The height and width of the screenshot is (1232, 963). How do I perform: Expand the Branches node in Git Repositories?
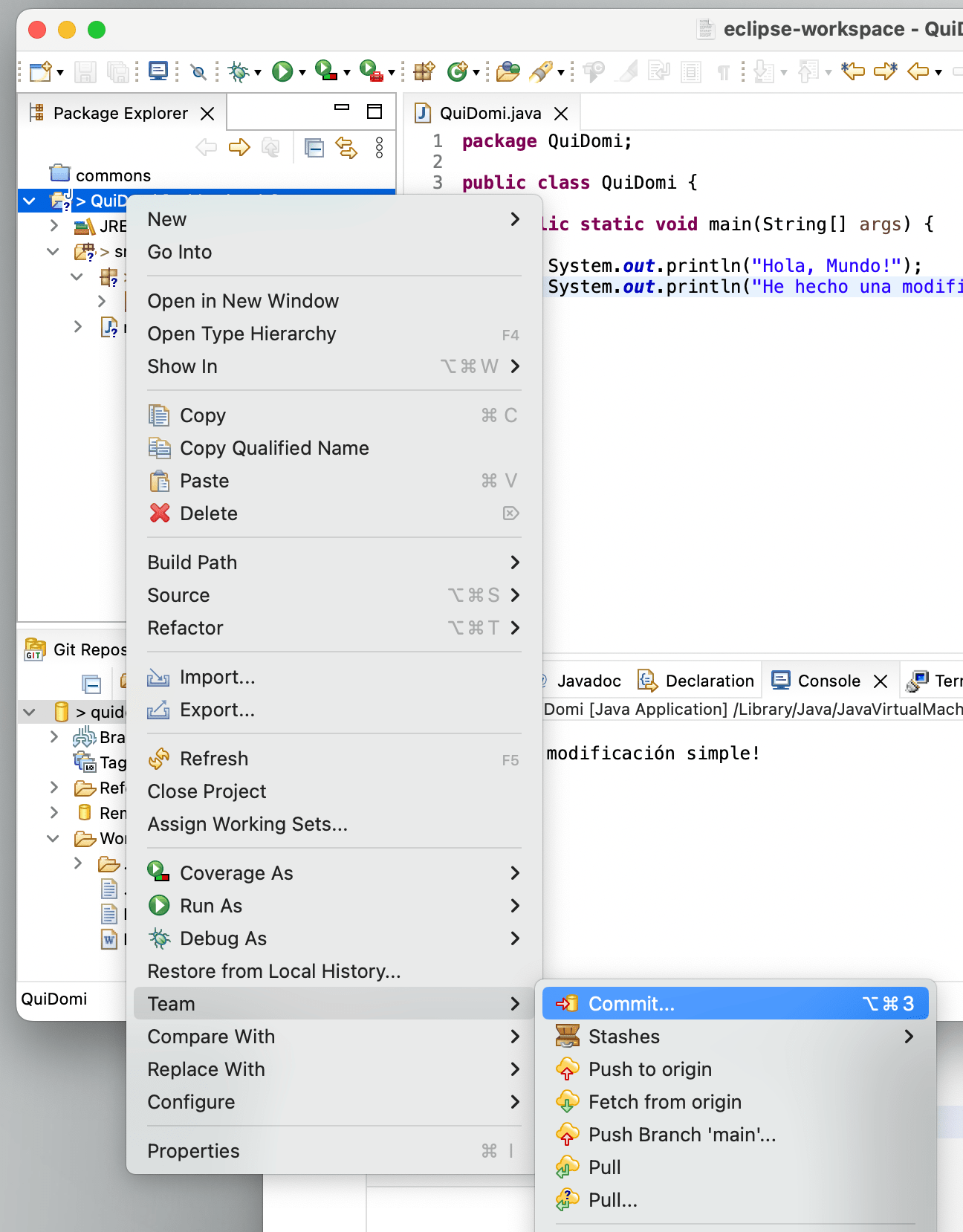click(x=53, y=736)
